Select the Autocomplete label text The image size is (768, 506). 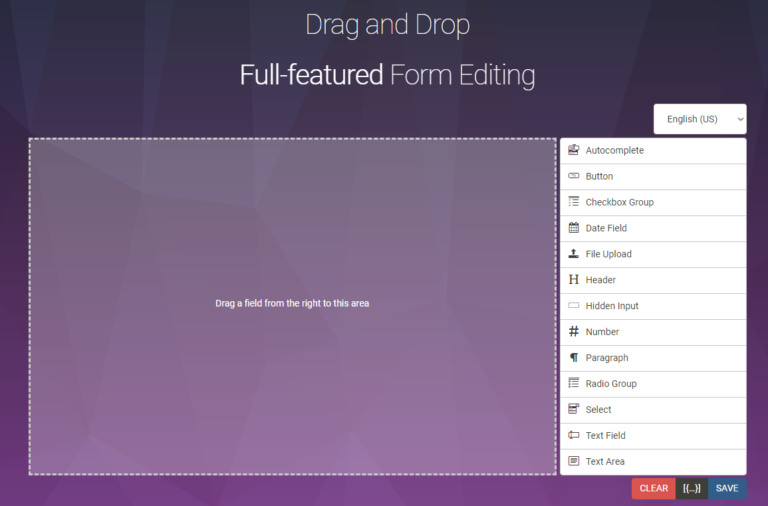[x=615, y=150]
